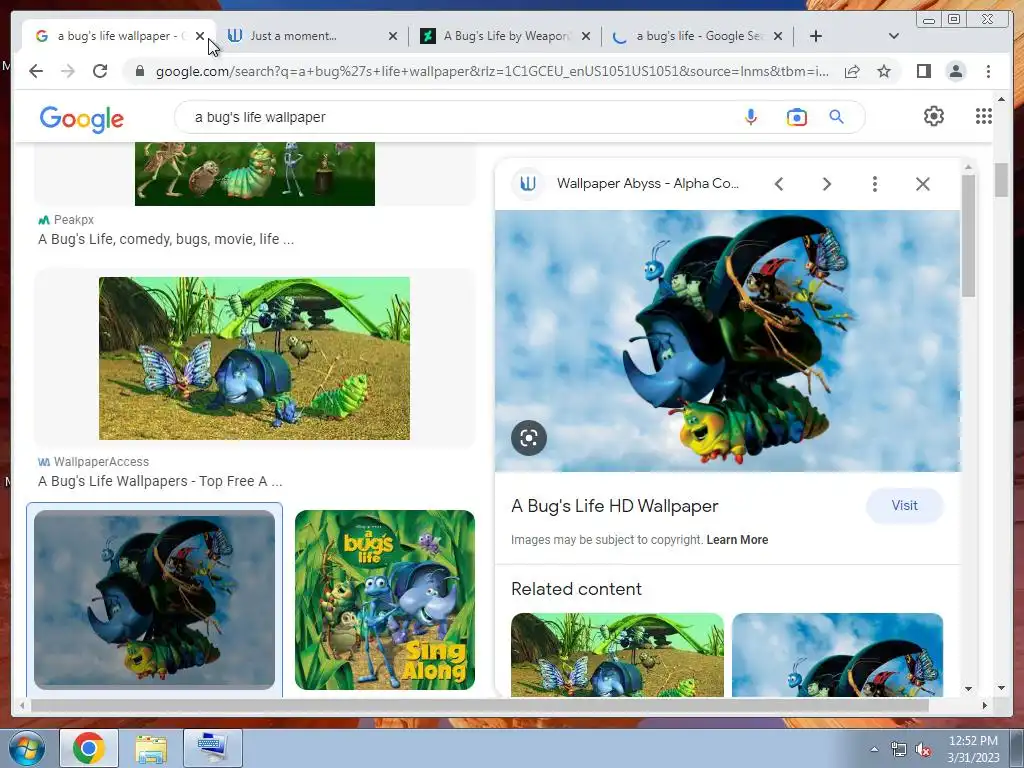
Task: Search by voice microphone icon
Action: click(751, 117)
